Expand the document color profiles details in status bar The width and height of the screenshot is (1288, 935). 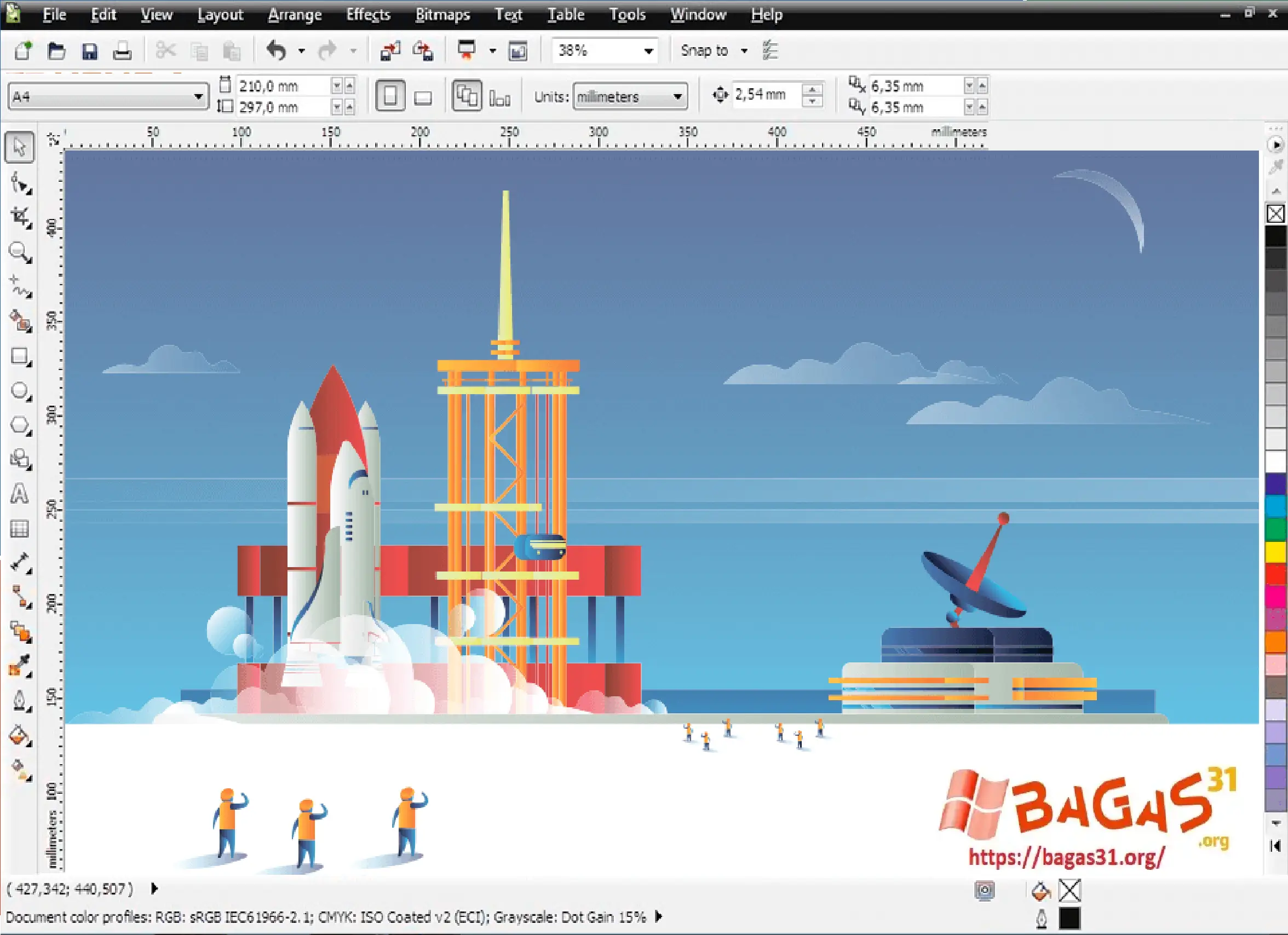click(658, 917)
